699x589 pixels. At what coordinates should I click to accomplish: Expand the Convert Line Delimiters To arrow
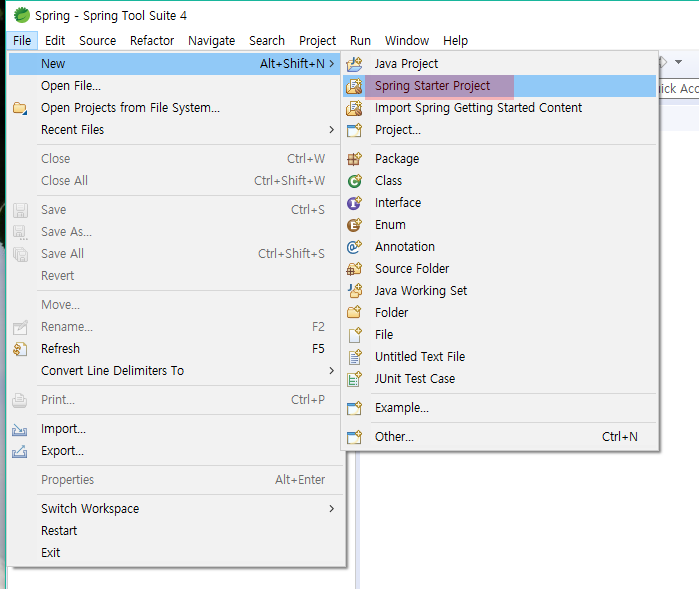[x=331, y=371]
